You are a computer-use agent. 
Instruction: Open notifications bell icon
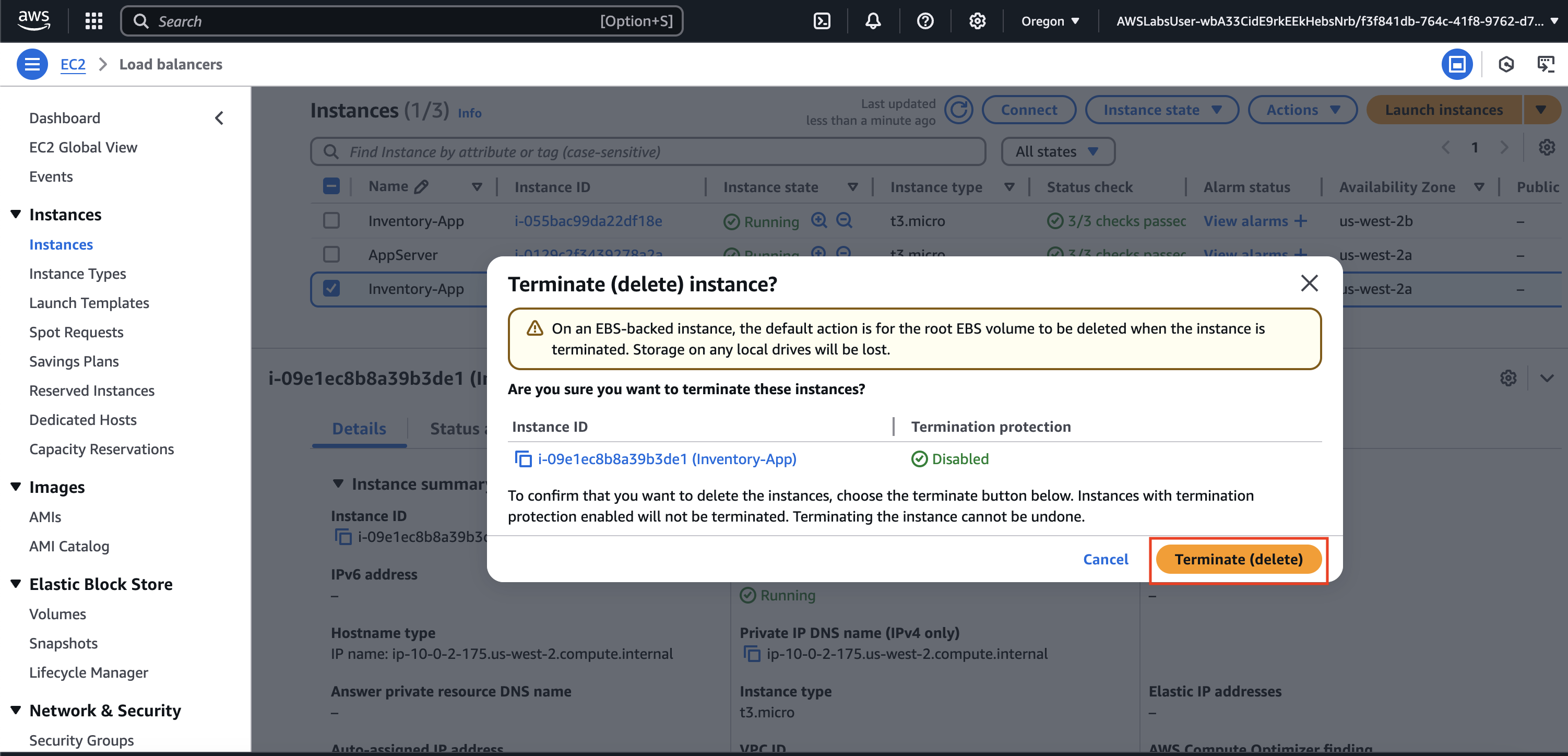(x=873, y=21)
